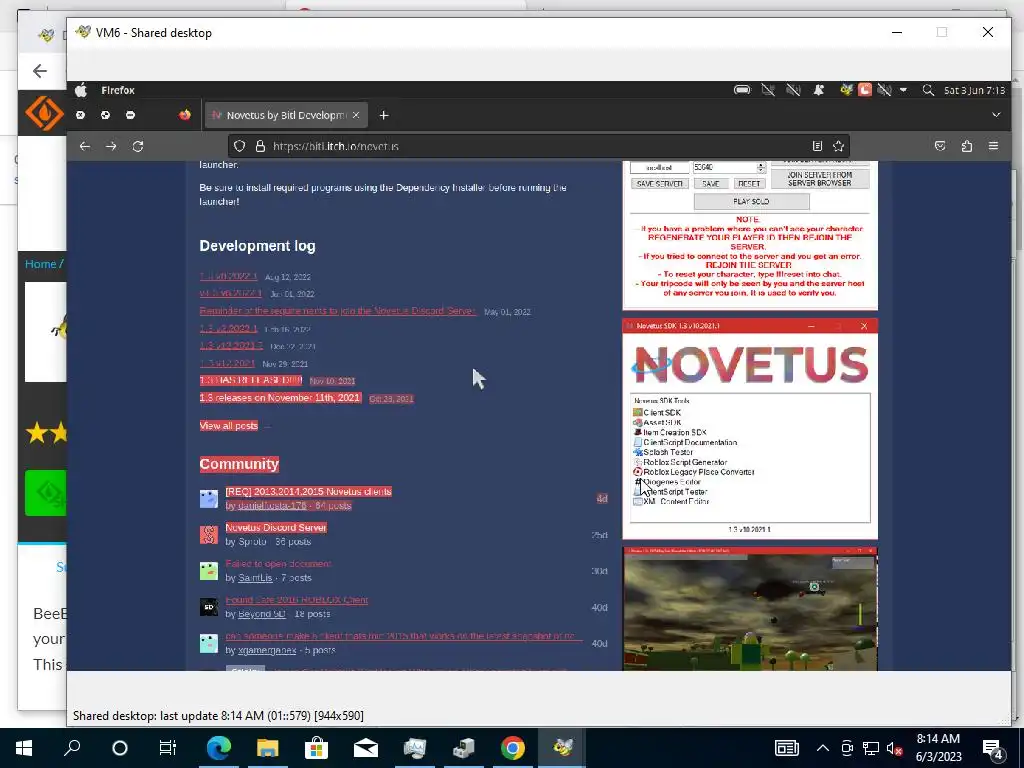Click the clock showing Sat 3 Jun
1024x768 pixels.
coord(974,90)
